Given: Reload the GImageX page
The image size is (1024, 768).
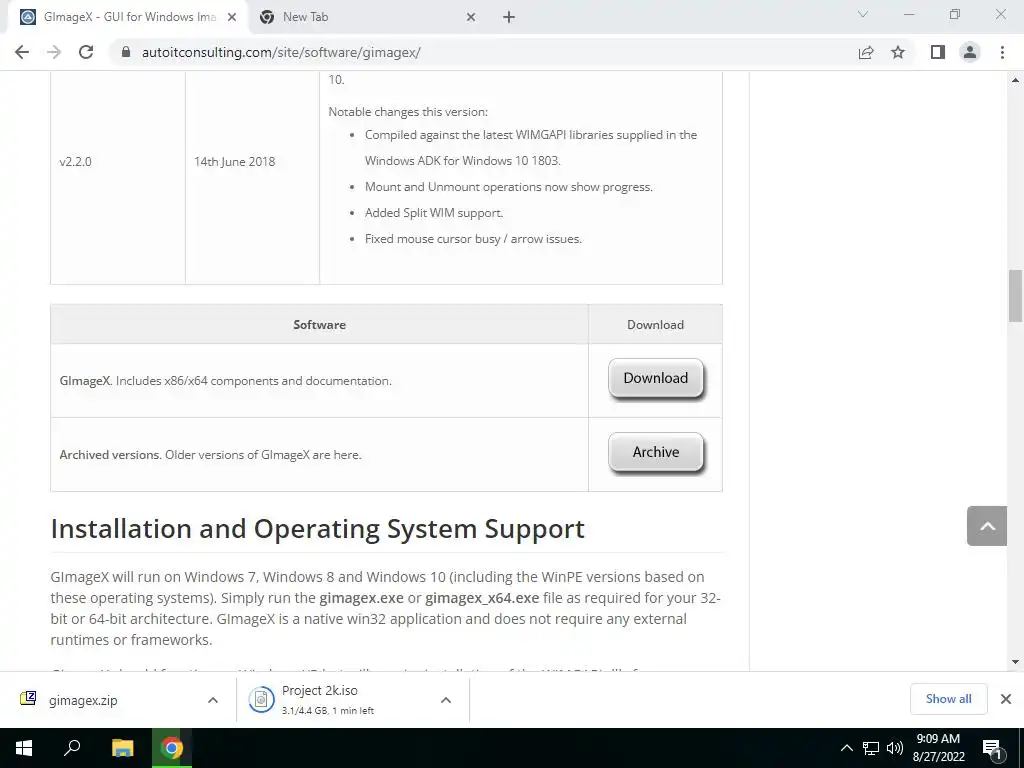Looking at the screenshot, I should (86, 52).
